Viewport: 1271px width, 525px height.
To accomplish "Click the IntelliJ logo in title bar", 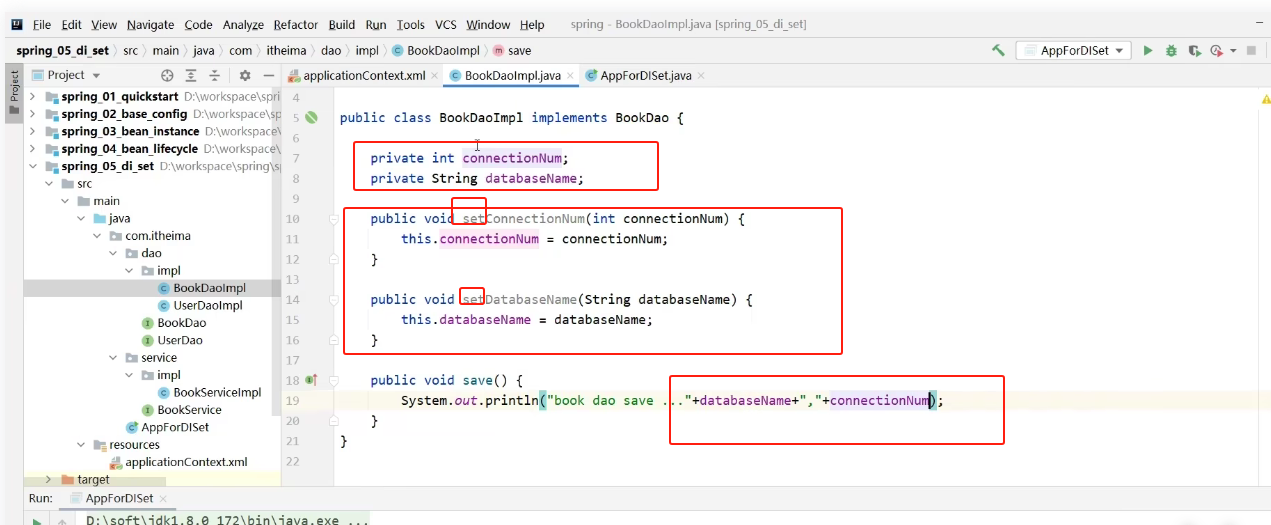I will [16, 24].
